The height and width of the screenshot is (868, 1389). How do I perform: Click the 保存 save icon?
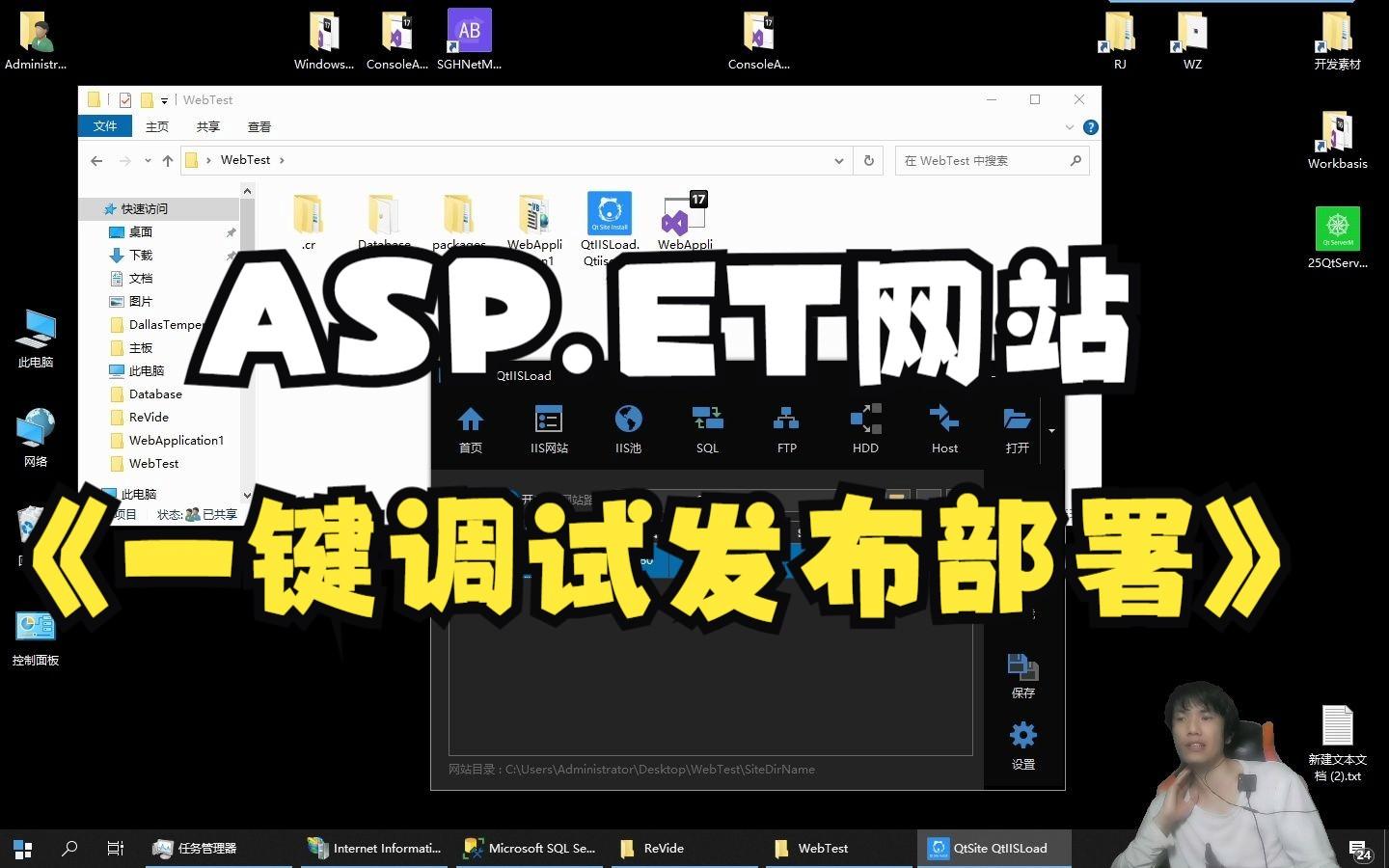1022,675
